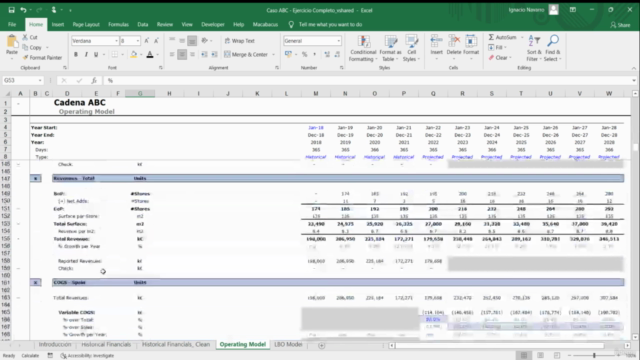Switch to the Data ribbon tab
This screenshot has width=640, height=360.
(x=142, y=24)
